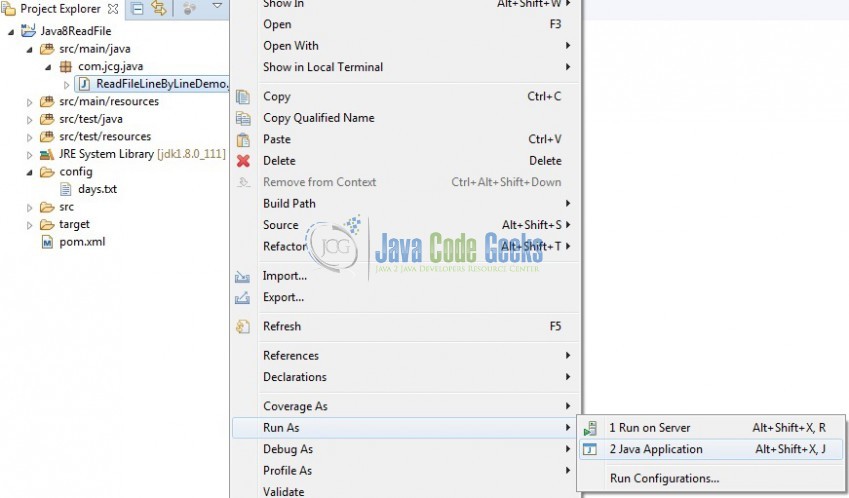This screenshot has width=849, height=498.
Task: Open Run Configurations... dialog entry
Action: pos(711,479)
